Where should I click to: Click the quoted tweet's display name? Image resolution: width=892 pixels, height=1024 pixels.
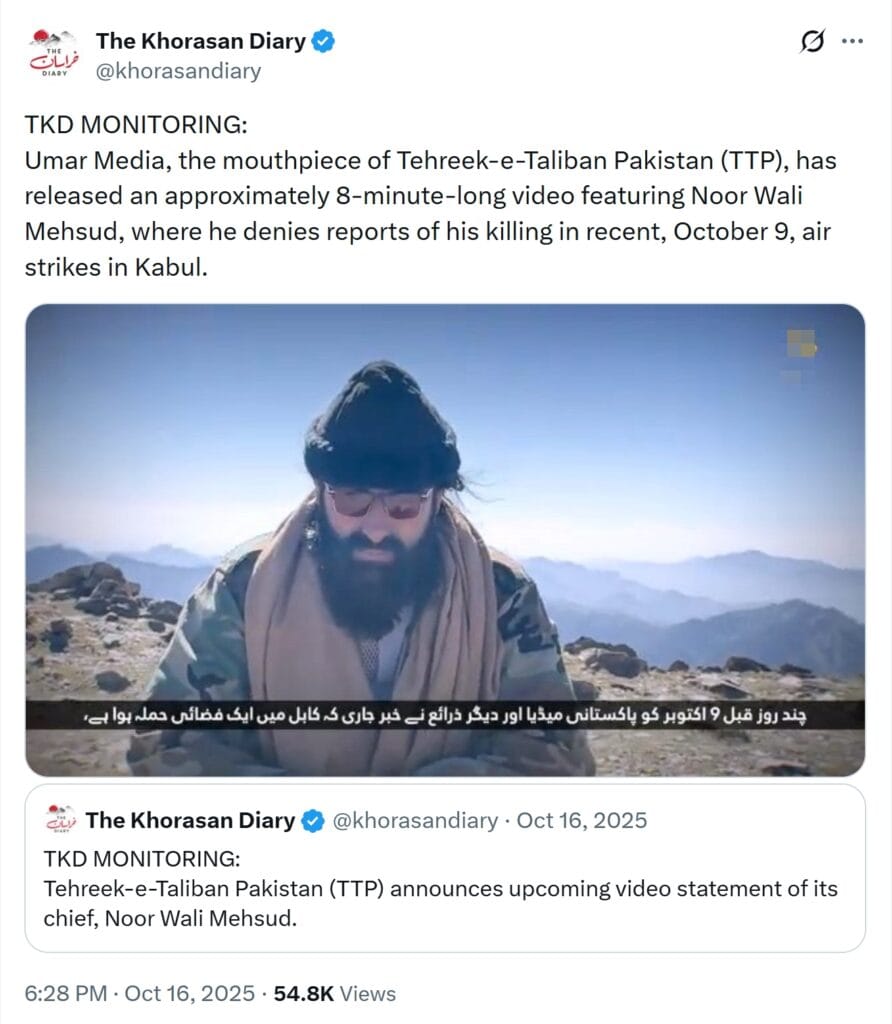[188, 820]
